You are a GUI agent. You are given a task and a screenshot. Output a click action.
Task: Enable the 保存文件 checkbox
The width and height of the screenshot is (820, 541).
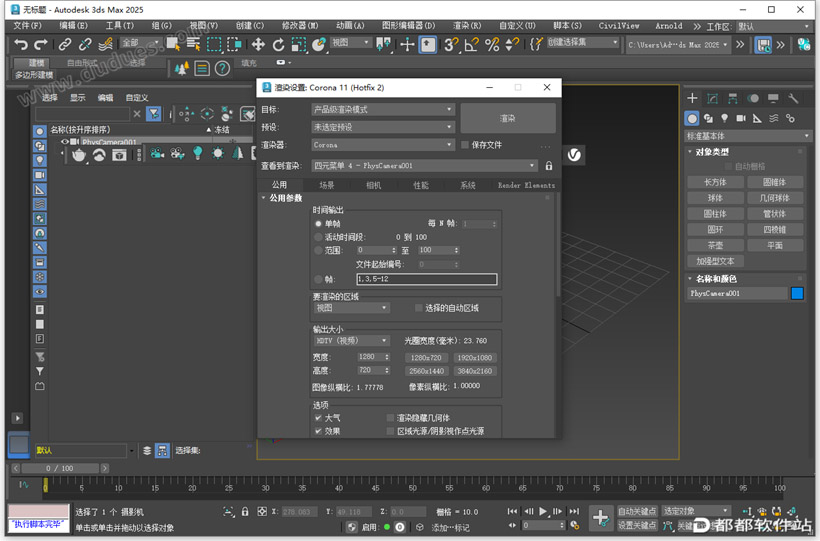click(465, 145)
